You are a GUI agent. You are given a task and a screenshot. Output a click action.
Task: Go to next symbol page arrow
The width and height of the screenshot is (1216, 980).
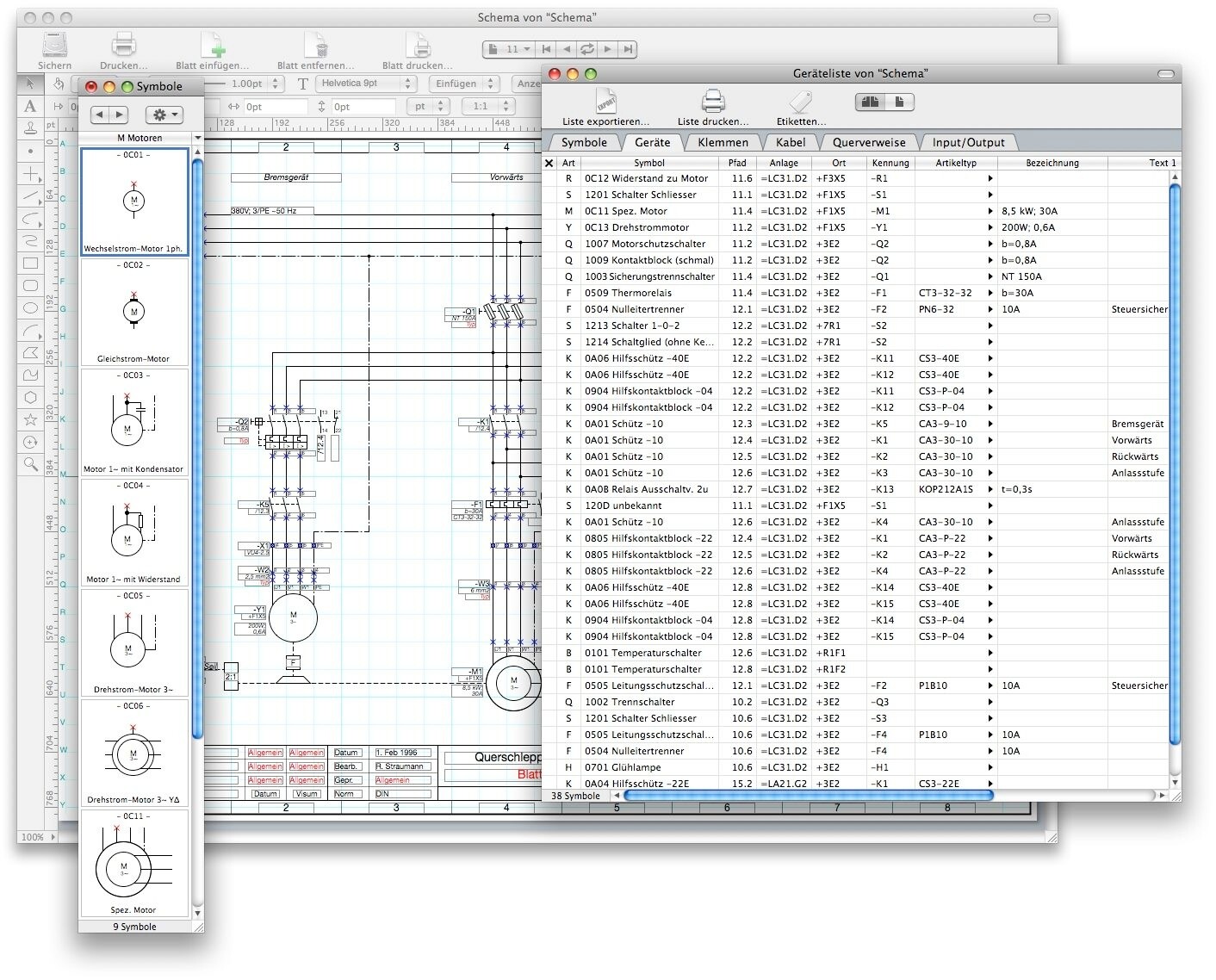[x=120, y=115]
